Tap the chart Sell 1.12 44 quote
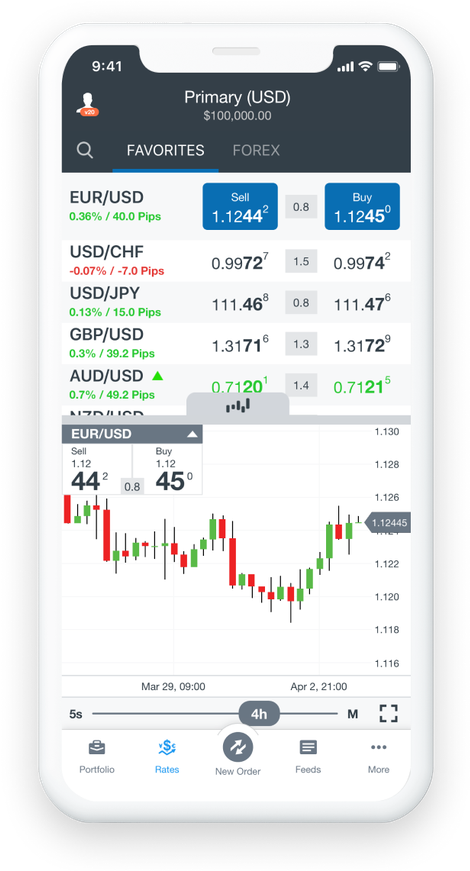 pos(97,469)
